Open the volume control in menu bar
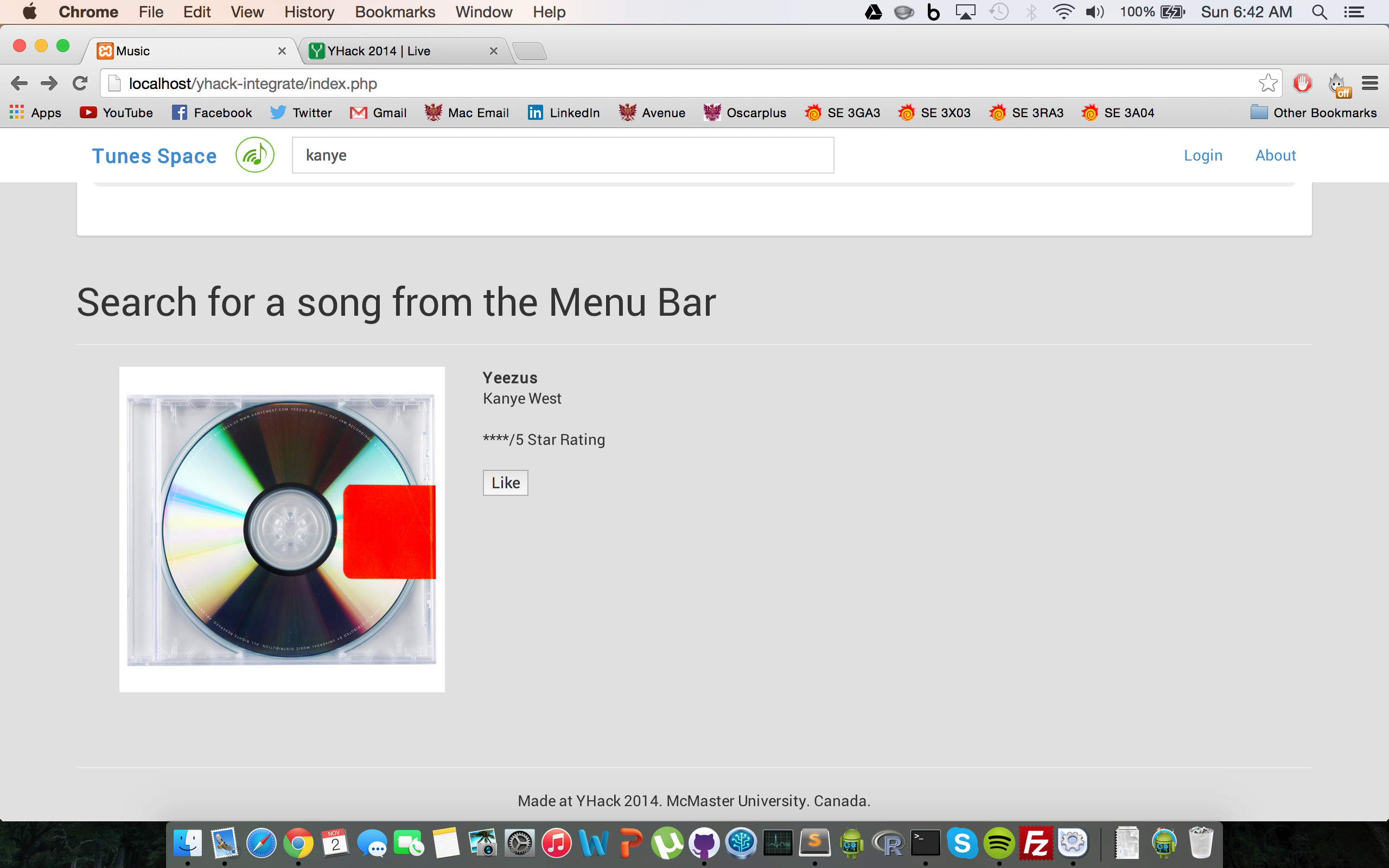Viewport: 1389px width, 868px height. click(1094, 12)
